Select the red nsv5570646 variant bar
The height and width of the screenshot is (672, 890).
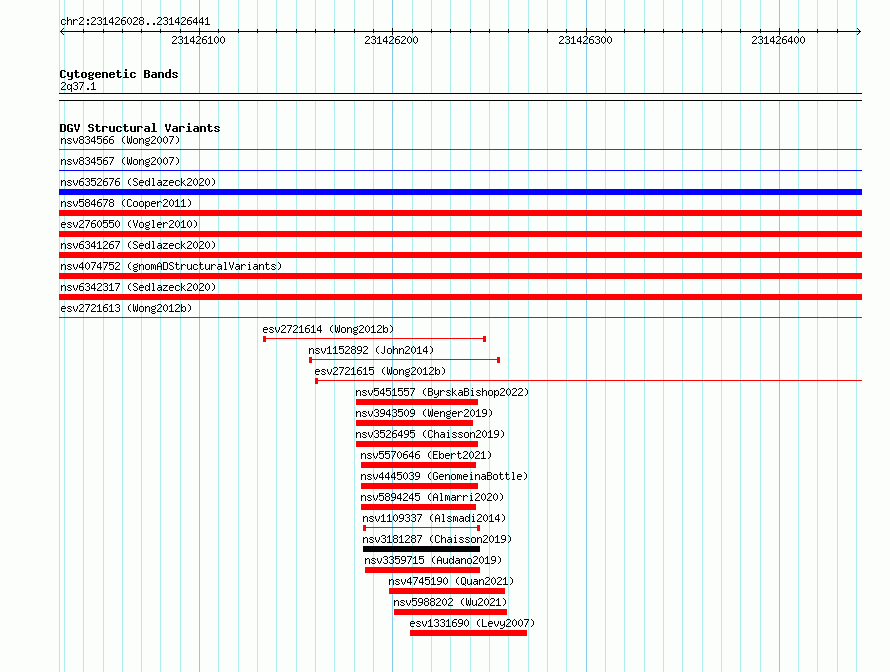pos(418,465)
